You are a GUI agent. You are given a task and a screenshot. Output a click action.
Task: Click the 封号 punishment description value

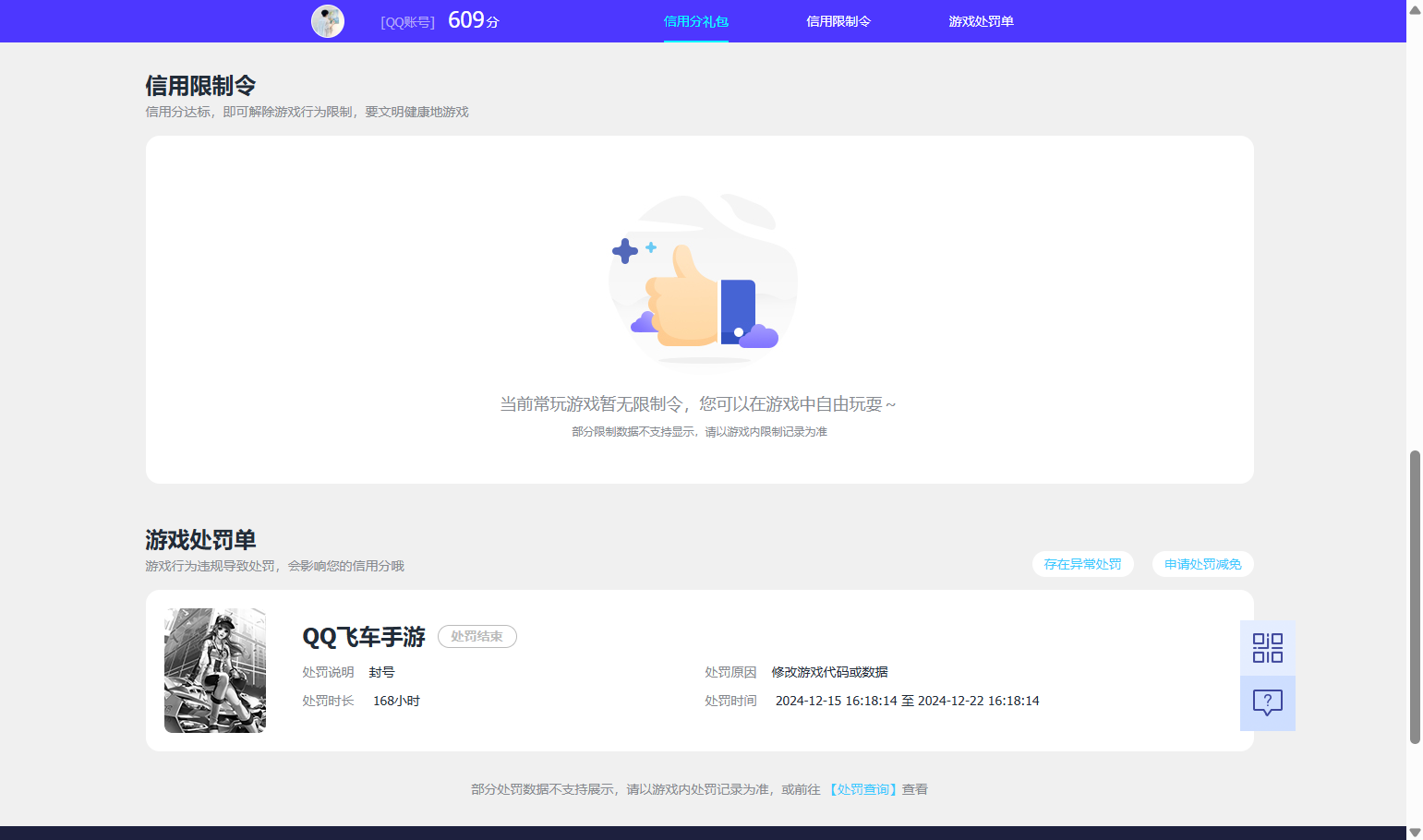[381, 672]
